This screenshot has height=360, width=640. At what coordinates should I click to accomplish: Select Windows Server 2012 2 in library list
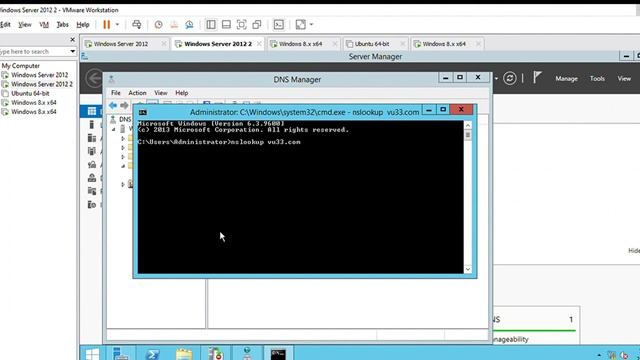38,84
